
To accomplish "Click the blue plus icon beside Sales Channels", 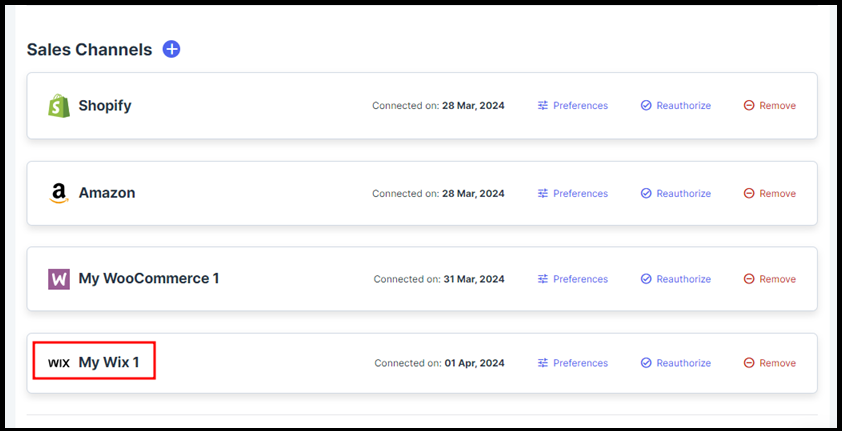I will click(171, 49).
